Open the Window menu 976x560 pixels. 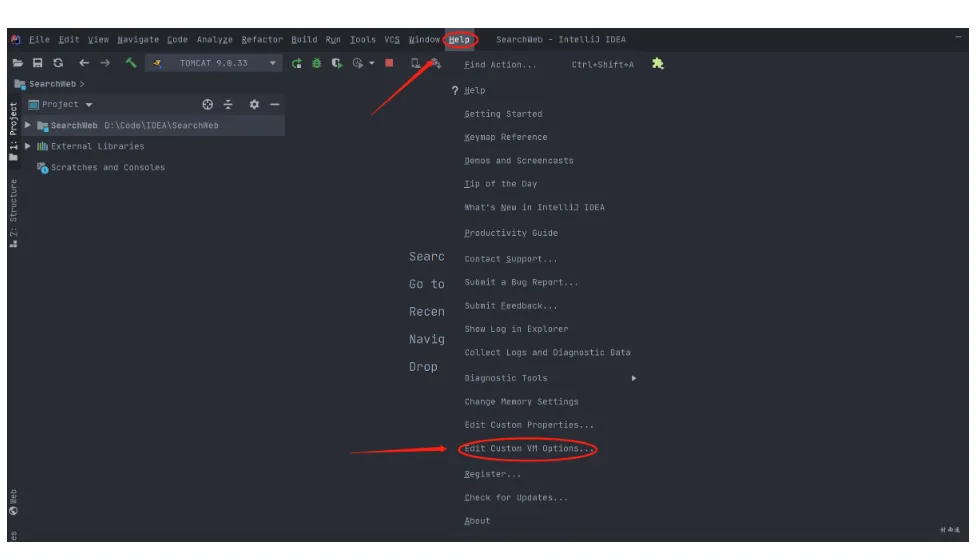(424, 39)
